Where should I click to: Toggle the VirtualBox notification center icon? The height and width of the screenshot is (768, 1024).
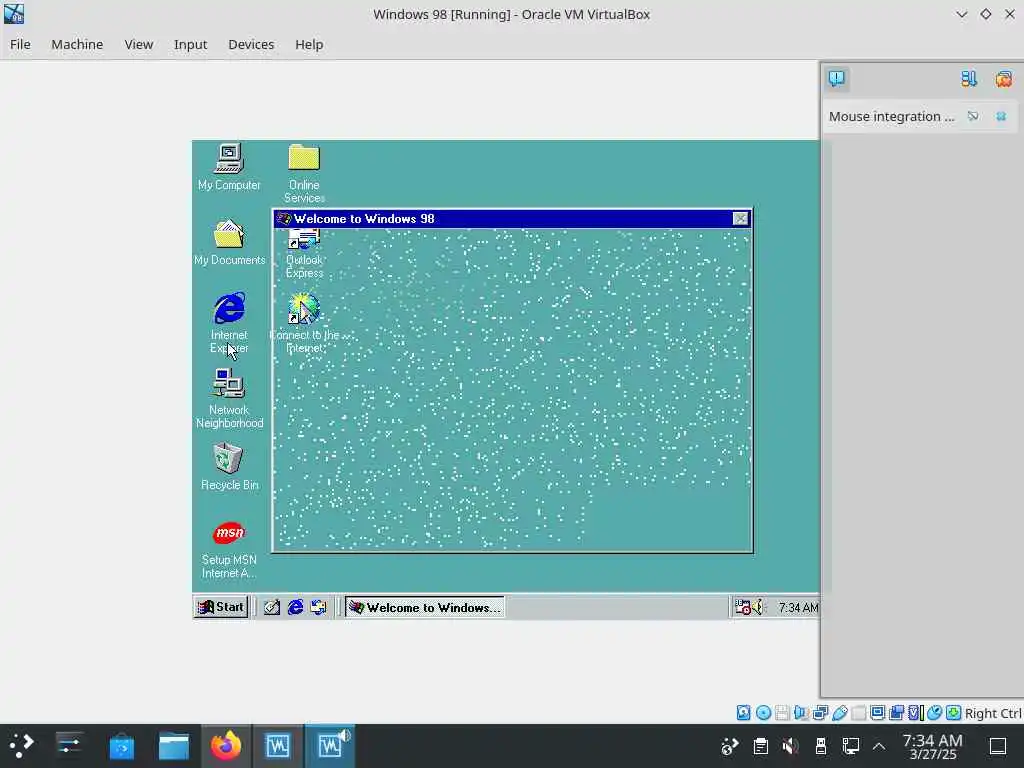[x=837, y=79]
